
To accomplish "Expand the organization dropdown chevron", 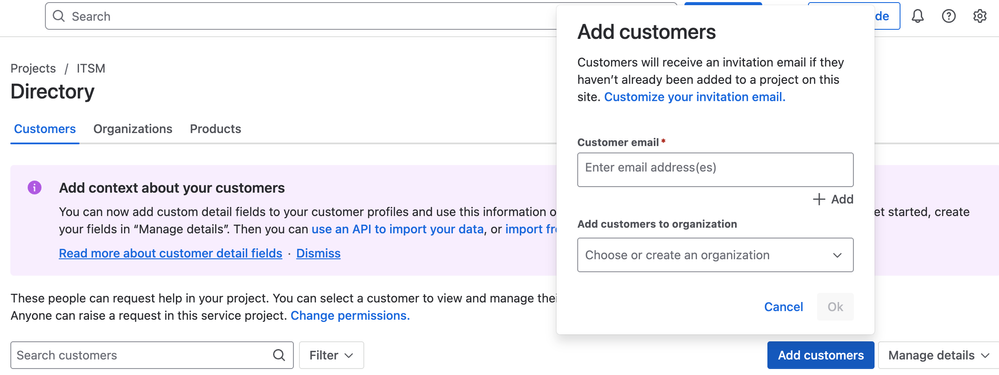I will click(x=837, y=255).
